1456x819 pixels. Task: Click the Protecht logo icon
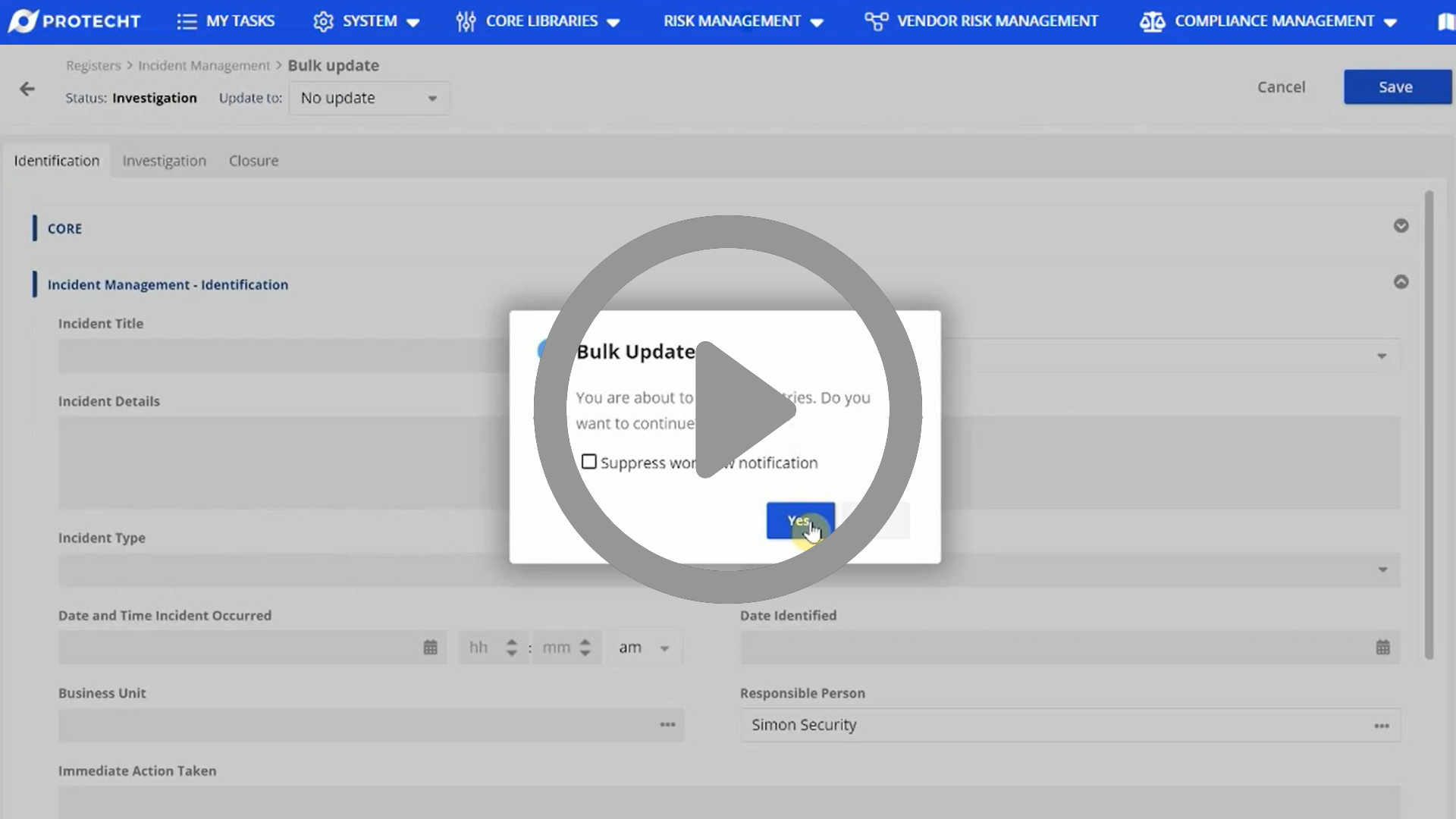[24, 20]
